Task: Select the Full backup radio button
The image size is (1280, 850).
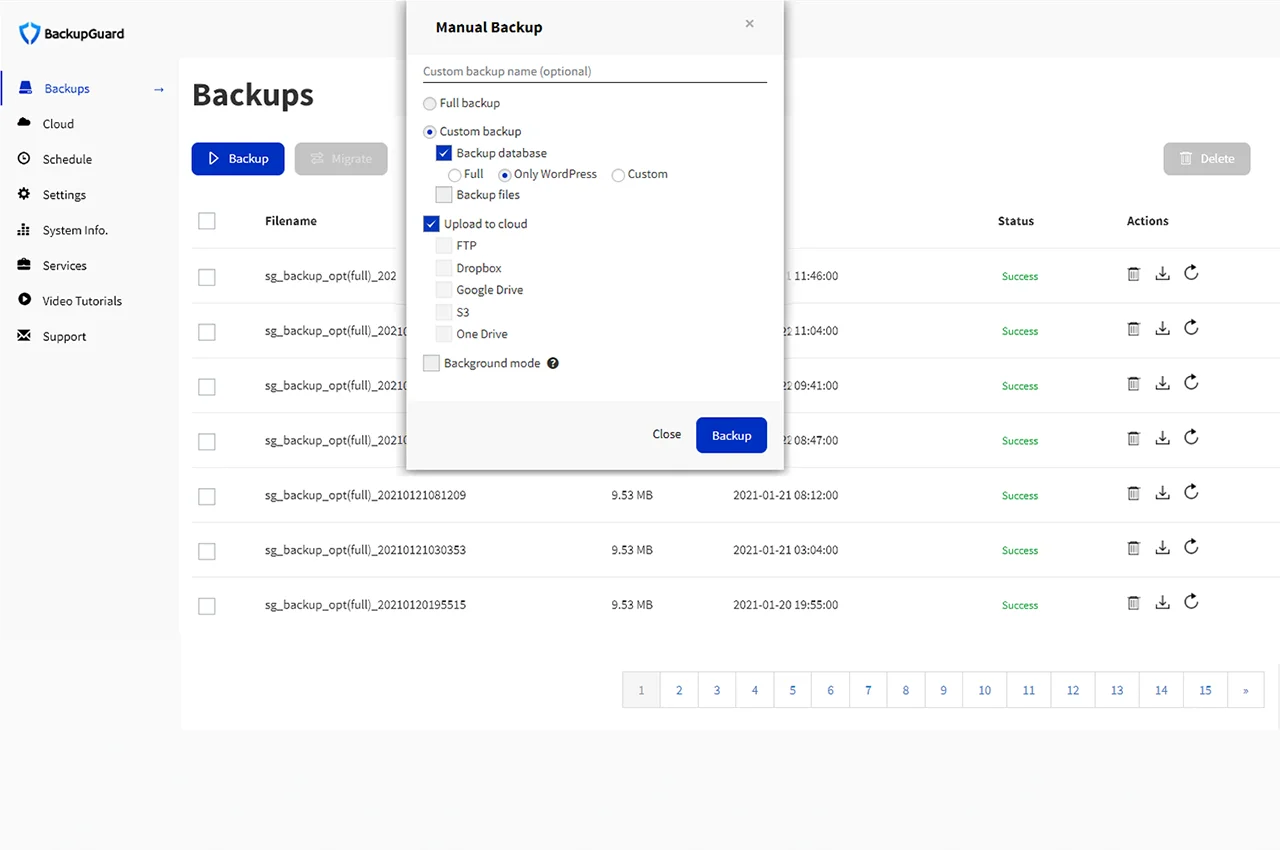Action: 430,103
